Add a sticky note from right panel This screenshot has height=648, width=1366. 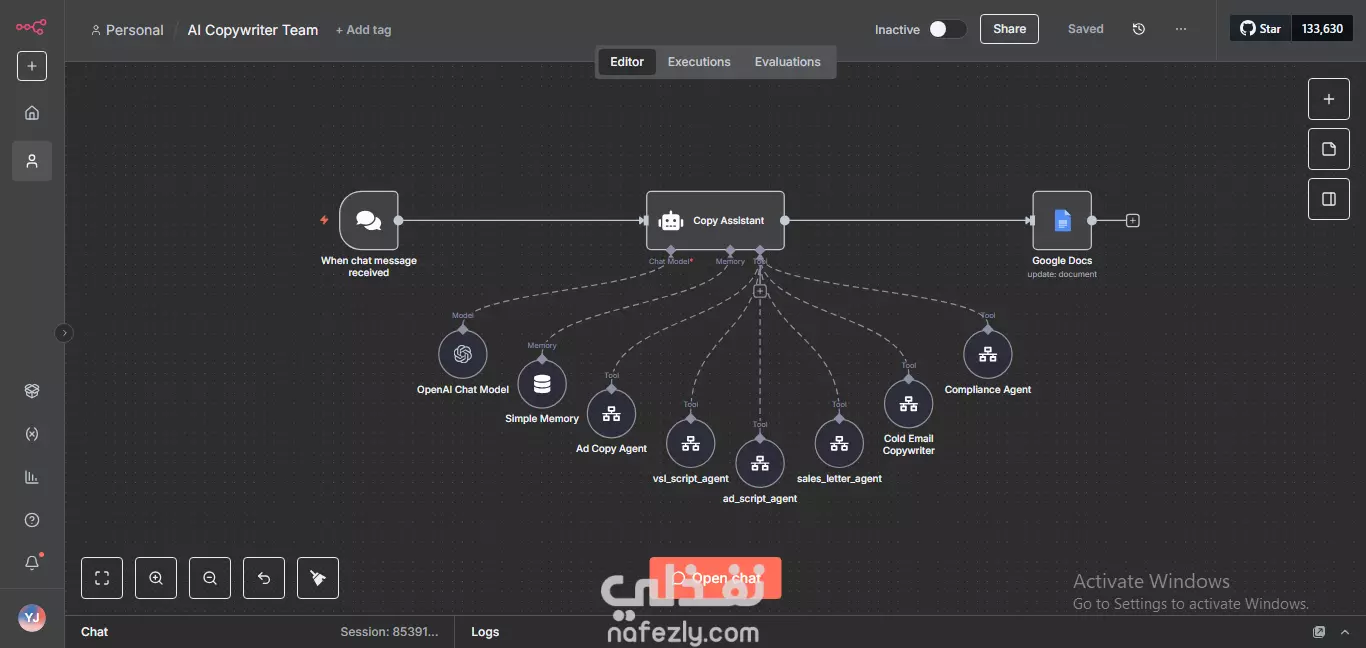(x=1329, y=149)
